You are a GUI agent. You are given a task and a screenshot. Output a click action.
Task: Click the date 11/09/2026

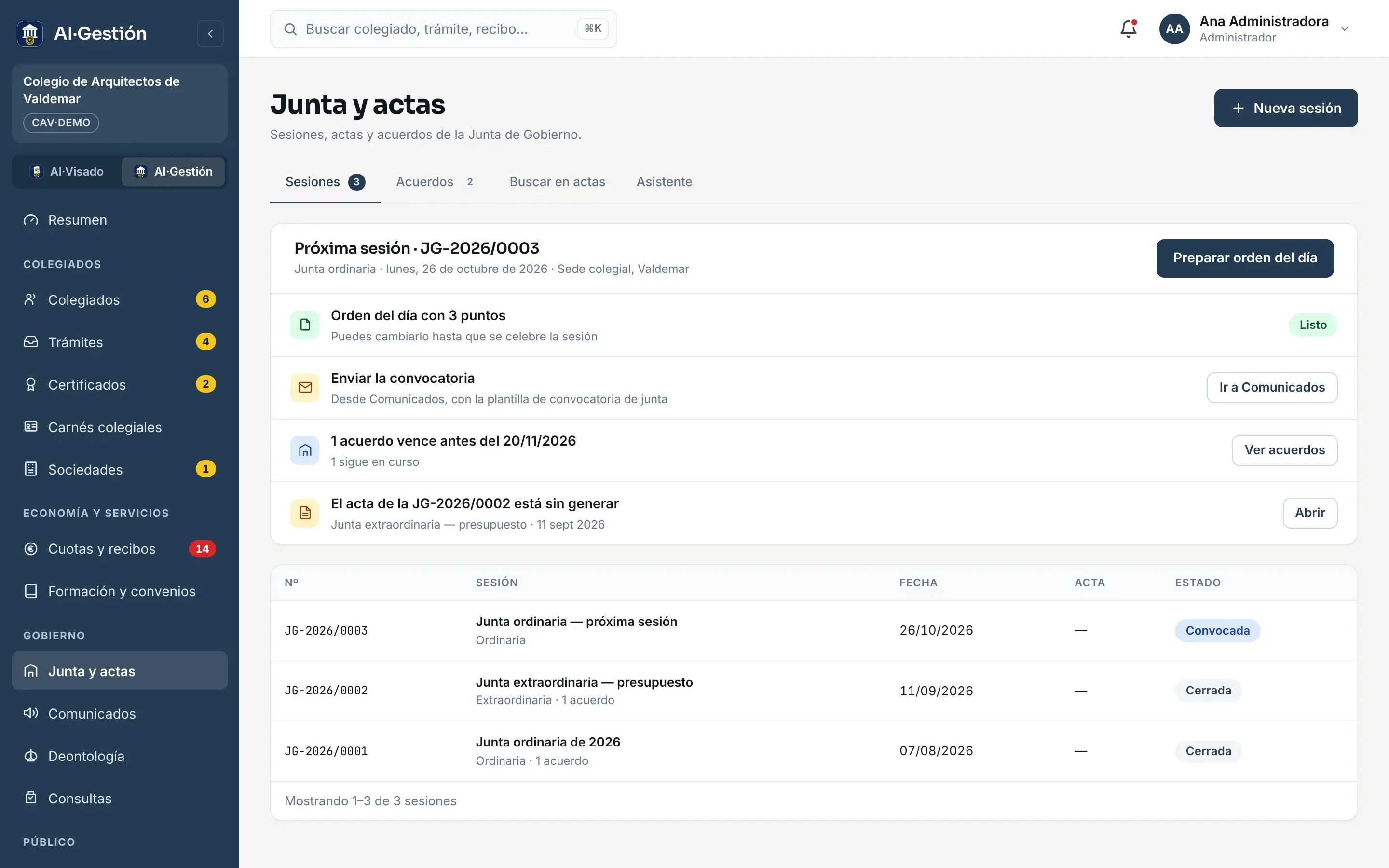pos(936,691)
